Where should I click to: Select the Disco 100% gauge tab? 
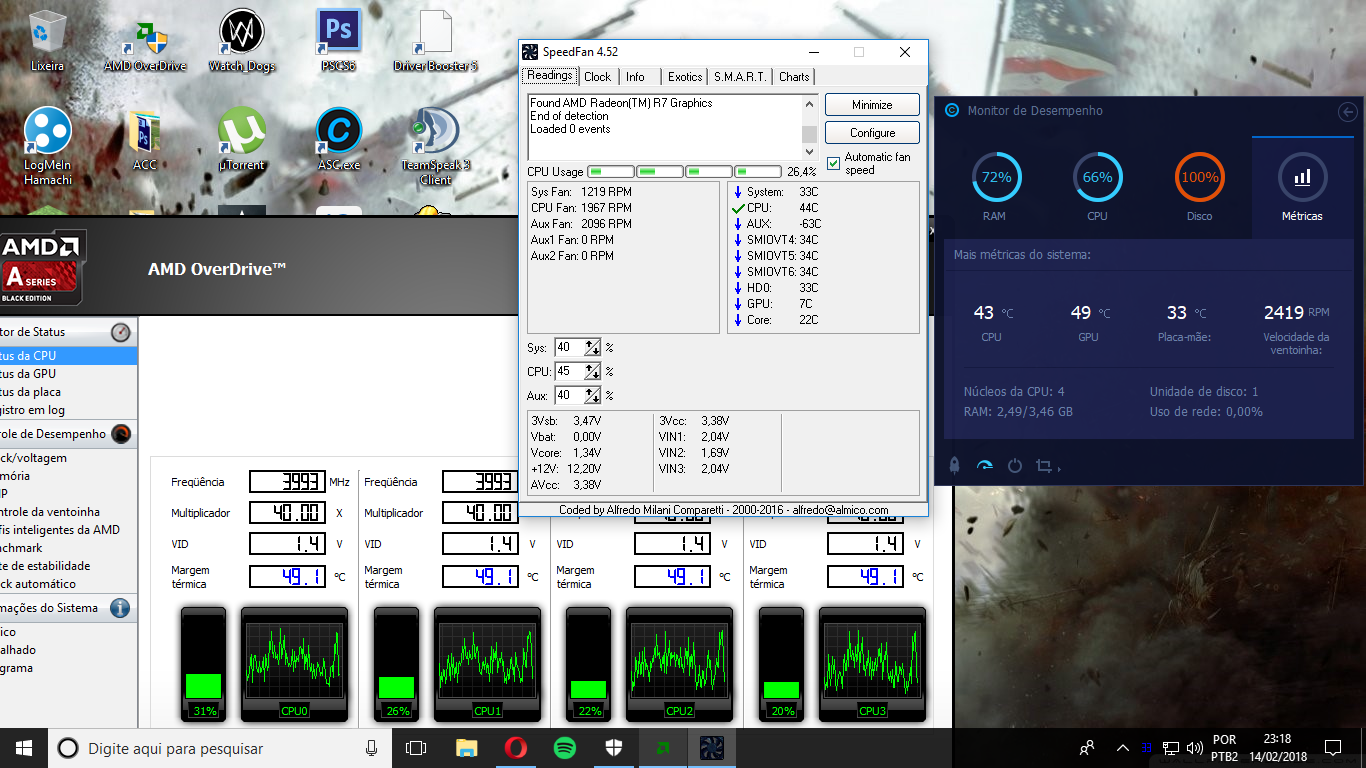point(1199,188)
